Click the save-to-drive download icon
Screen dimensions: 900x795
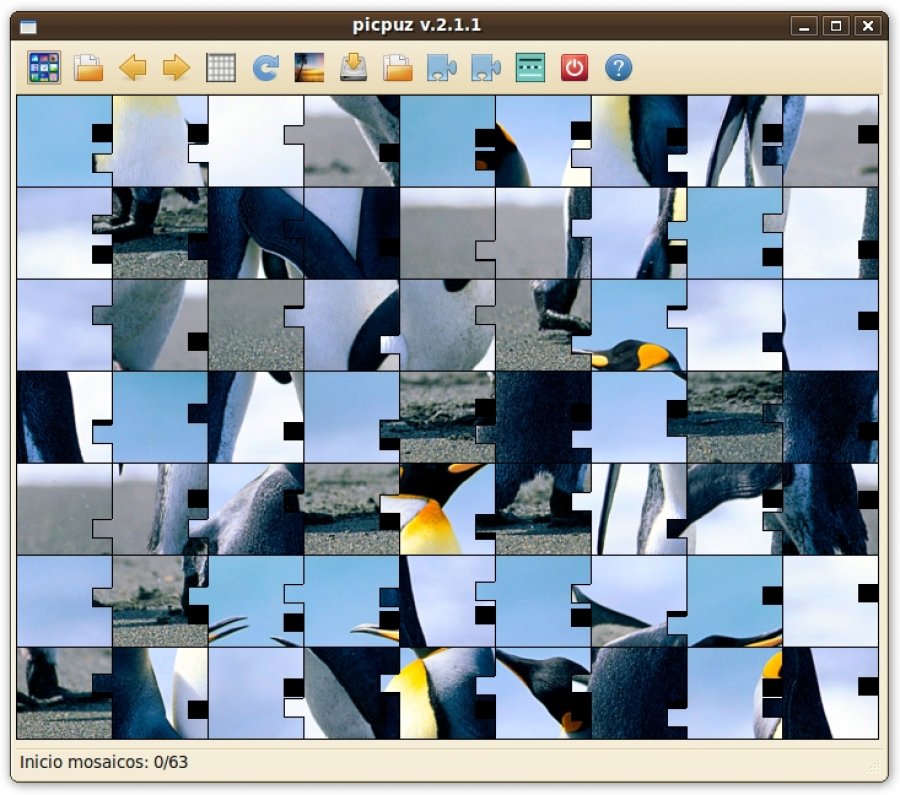pos(353,68)
